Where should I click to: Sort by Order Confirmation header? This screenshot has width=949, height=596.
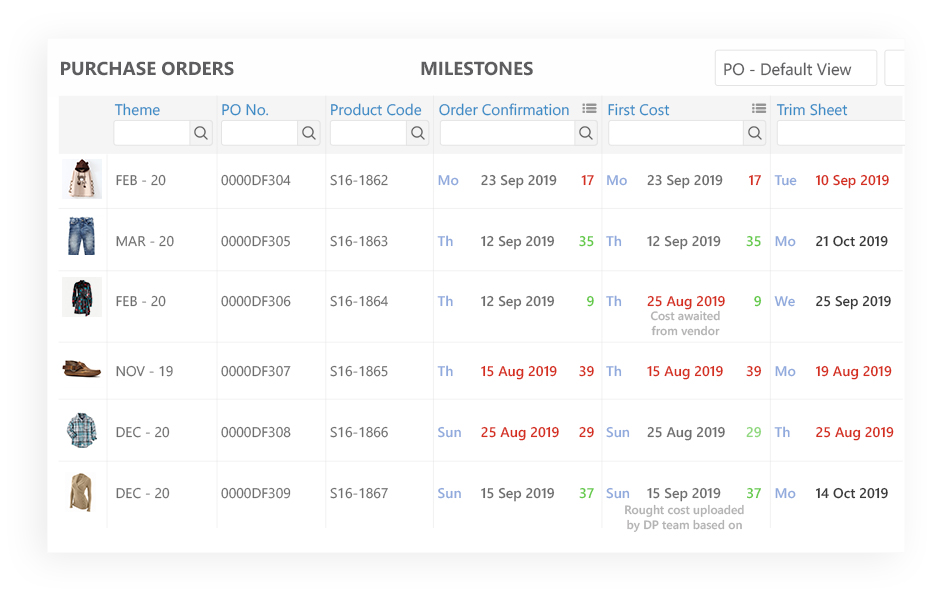[504, 110]
